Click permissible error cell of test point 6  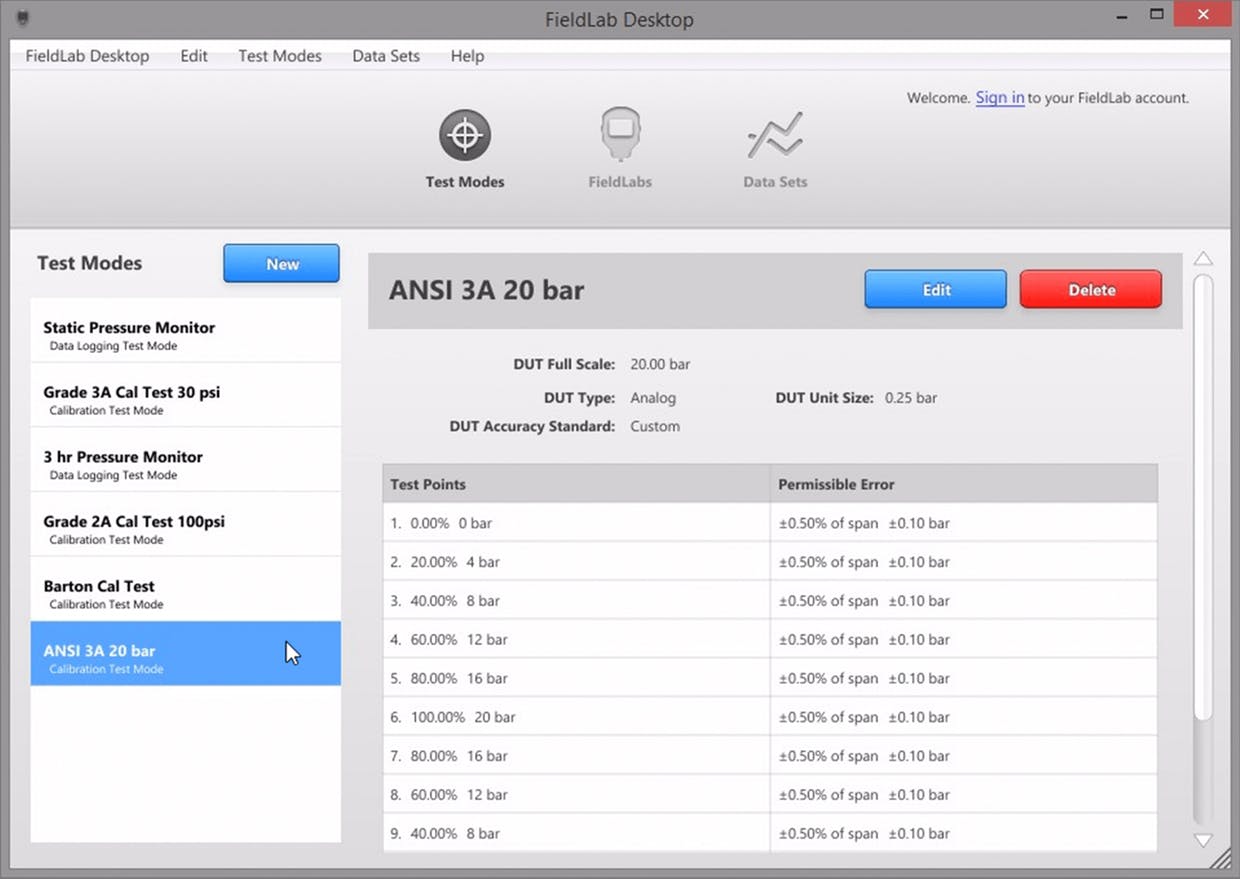pyautogui.click(x=964, y=717)
